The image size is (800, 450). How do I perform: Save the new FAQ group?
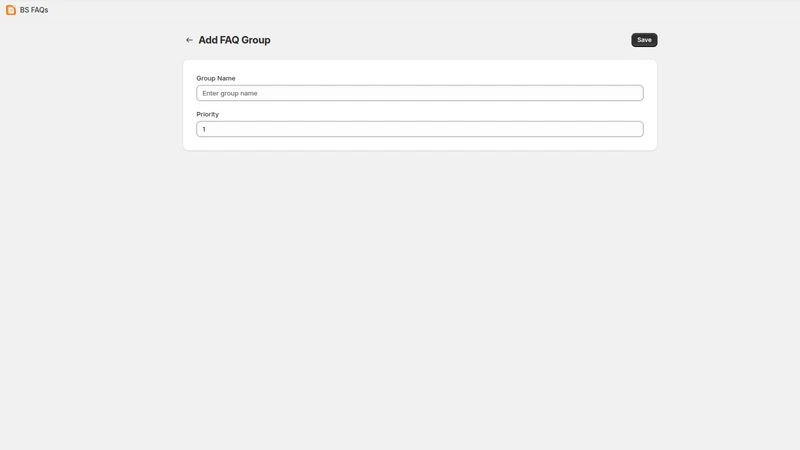click(x=644, y=40)
